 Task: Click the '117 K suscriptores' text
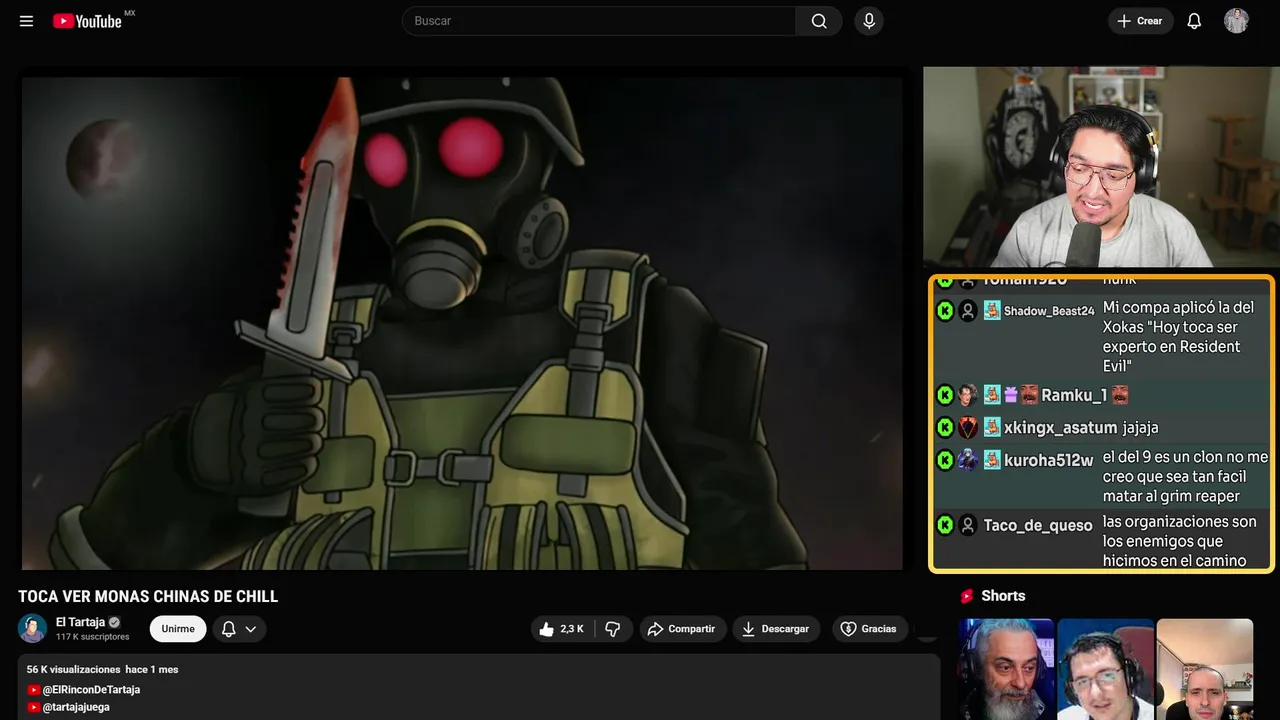tap(93, 637)
